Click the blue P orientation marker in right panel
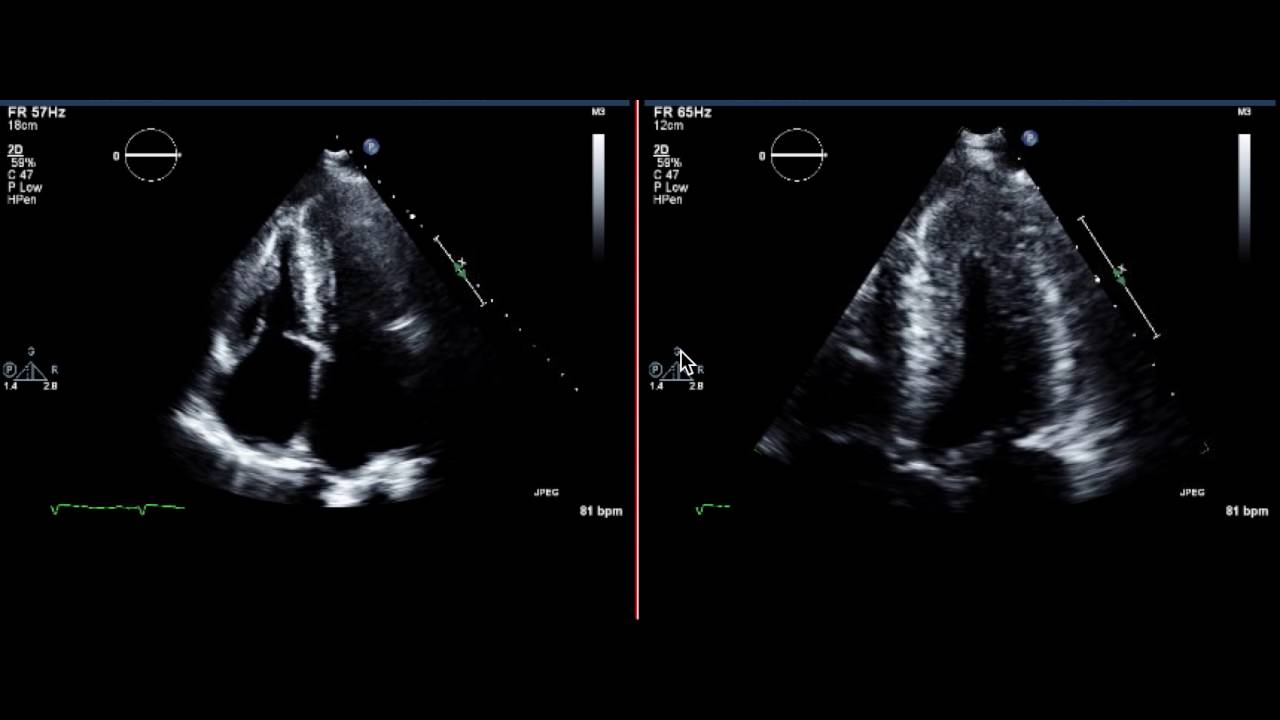1280x720 pixels. (x=1029, y=138)
